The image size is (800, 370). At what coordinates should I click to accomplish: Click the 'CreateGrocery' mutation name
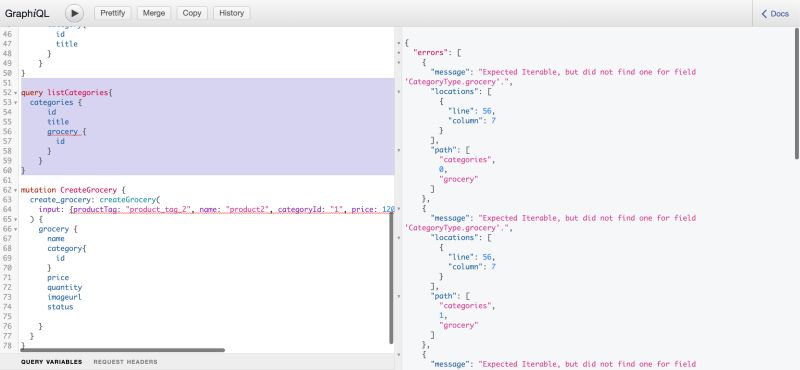[88, 190]
